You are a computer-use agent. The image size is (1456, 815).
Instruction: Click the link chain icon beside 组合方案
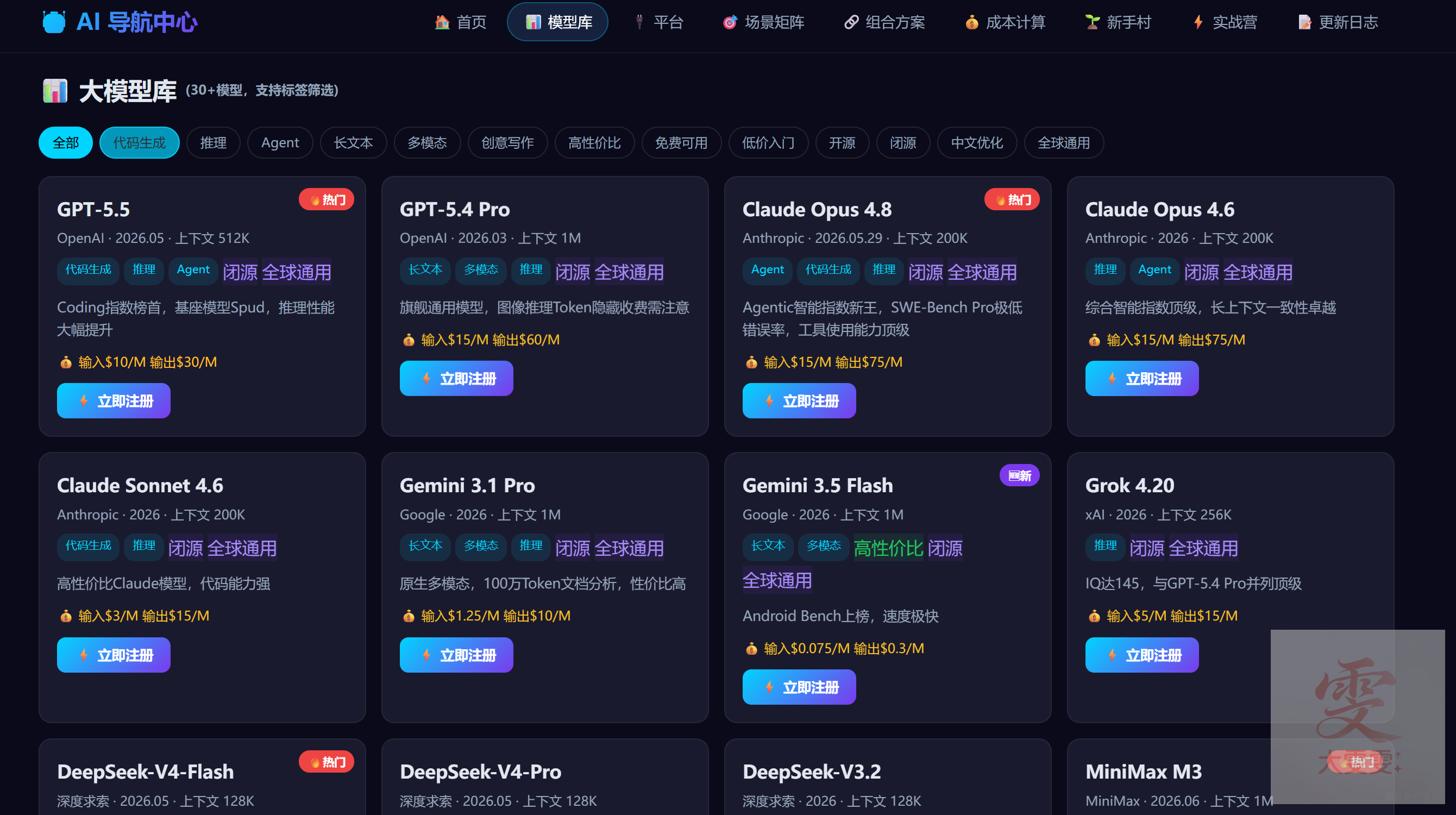click(x=851, y=22)
